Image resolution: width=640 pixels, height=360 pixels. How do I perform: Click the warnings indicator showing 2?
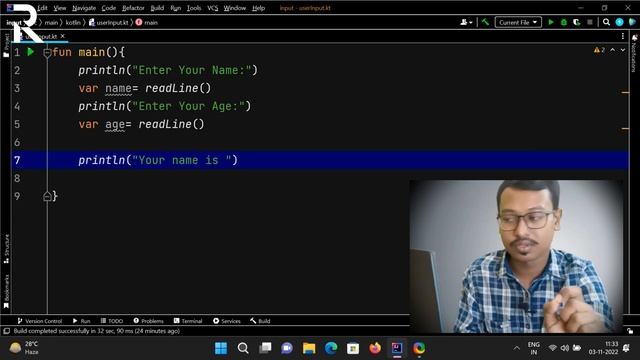(x=599, y=50)
